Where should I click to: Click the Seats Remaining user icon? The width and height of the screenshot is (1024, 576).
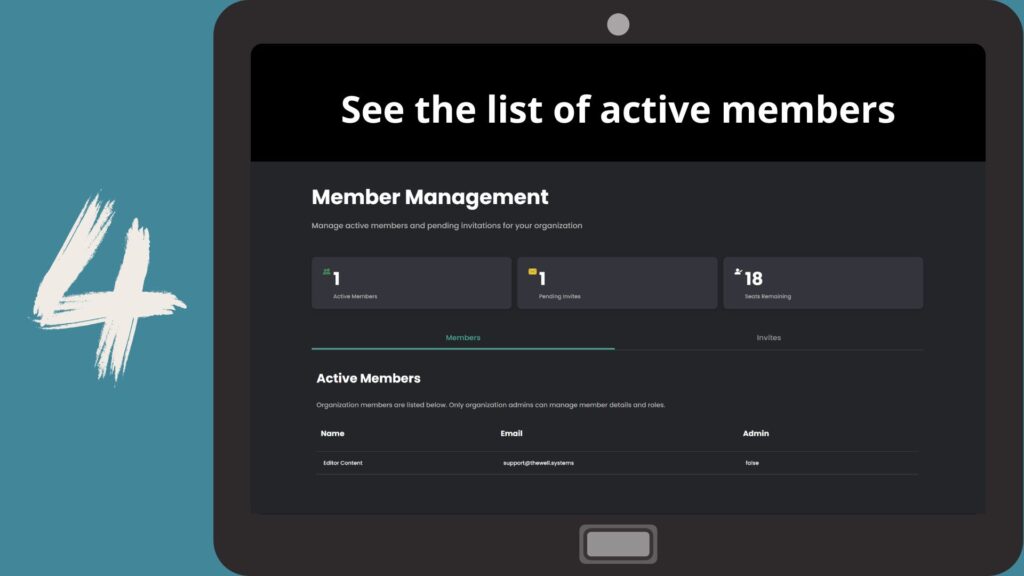click(x=738, y=271)
